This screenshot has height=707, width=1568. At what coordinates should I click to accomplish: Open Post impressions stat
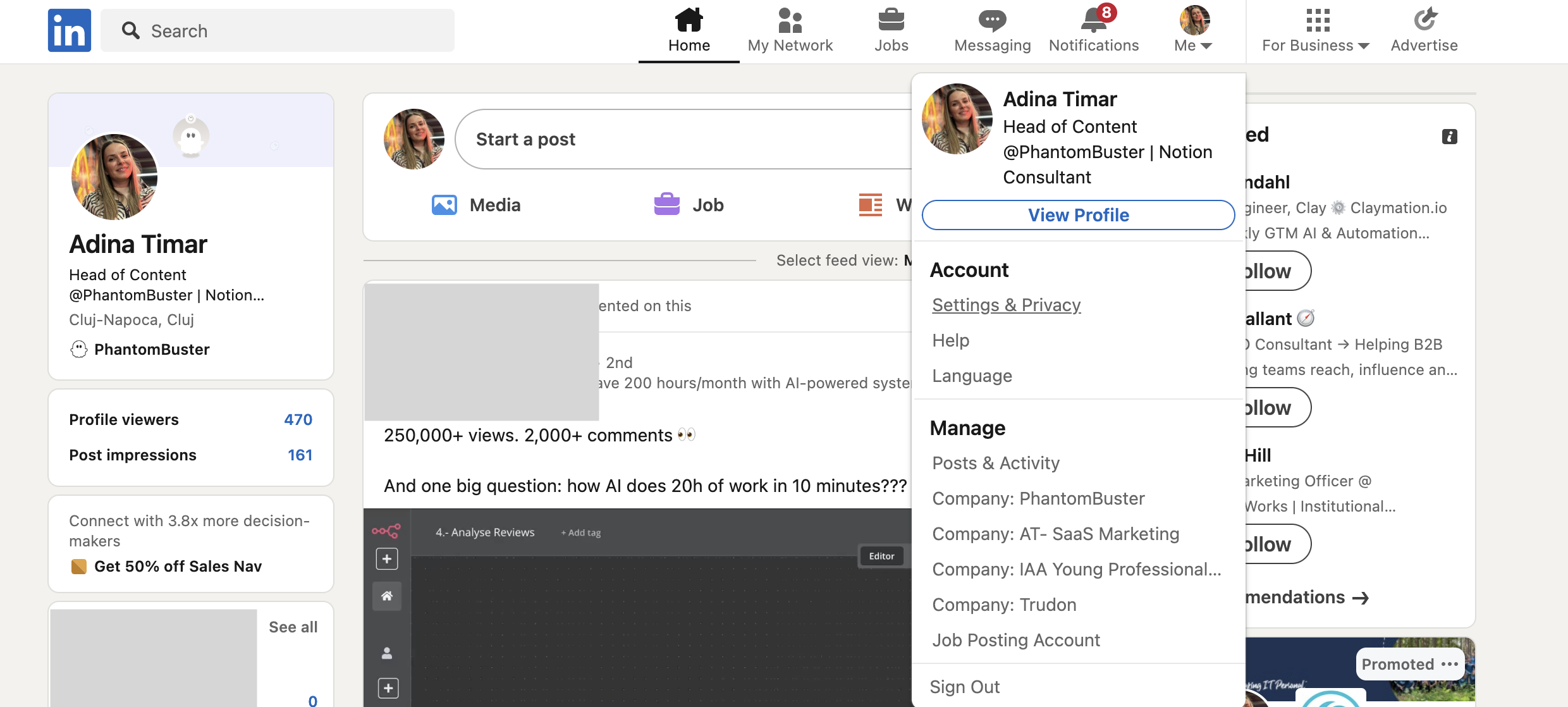click(191, 455)
